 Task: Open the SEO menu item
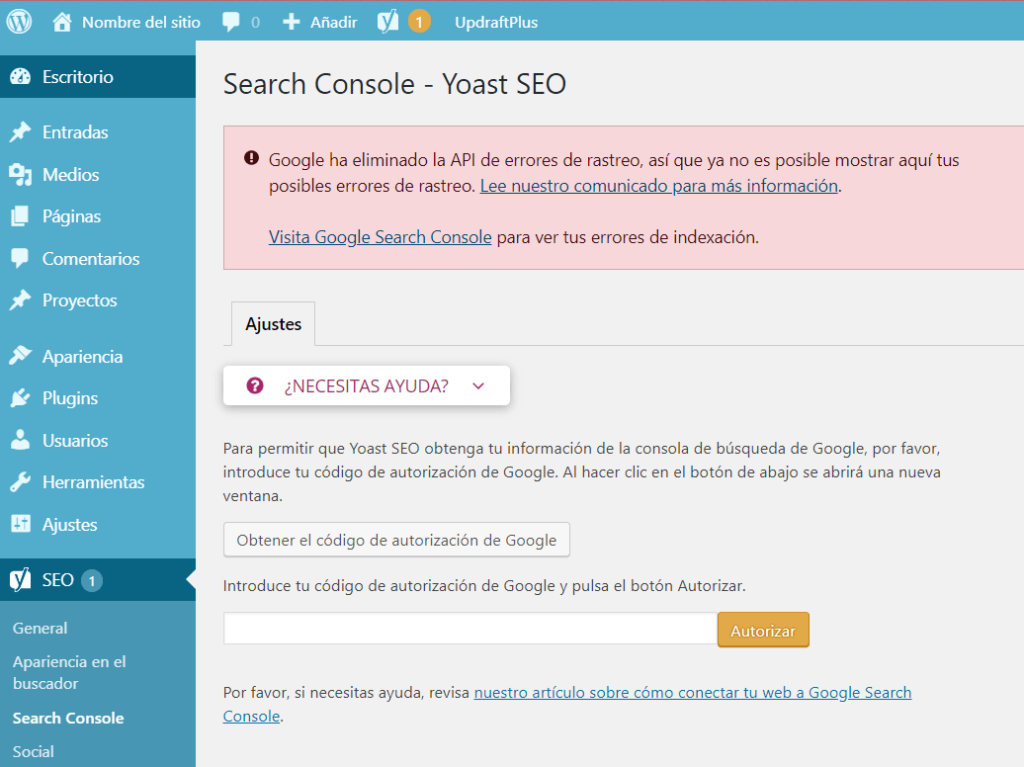pos(98,580)
